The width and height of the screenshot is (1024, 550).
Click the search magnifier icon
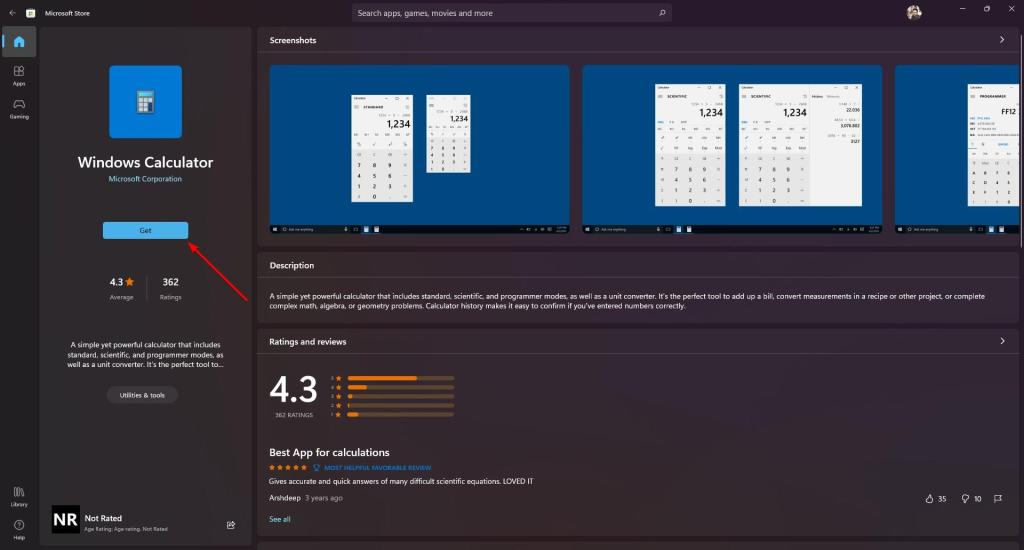[662, 13]
